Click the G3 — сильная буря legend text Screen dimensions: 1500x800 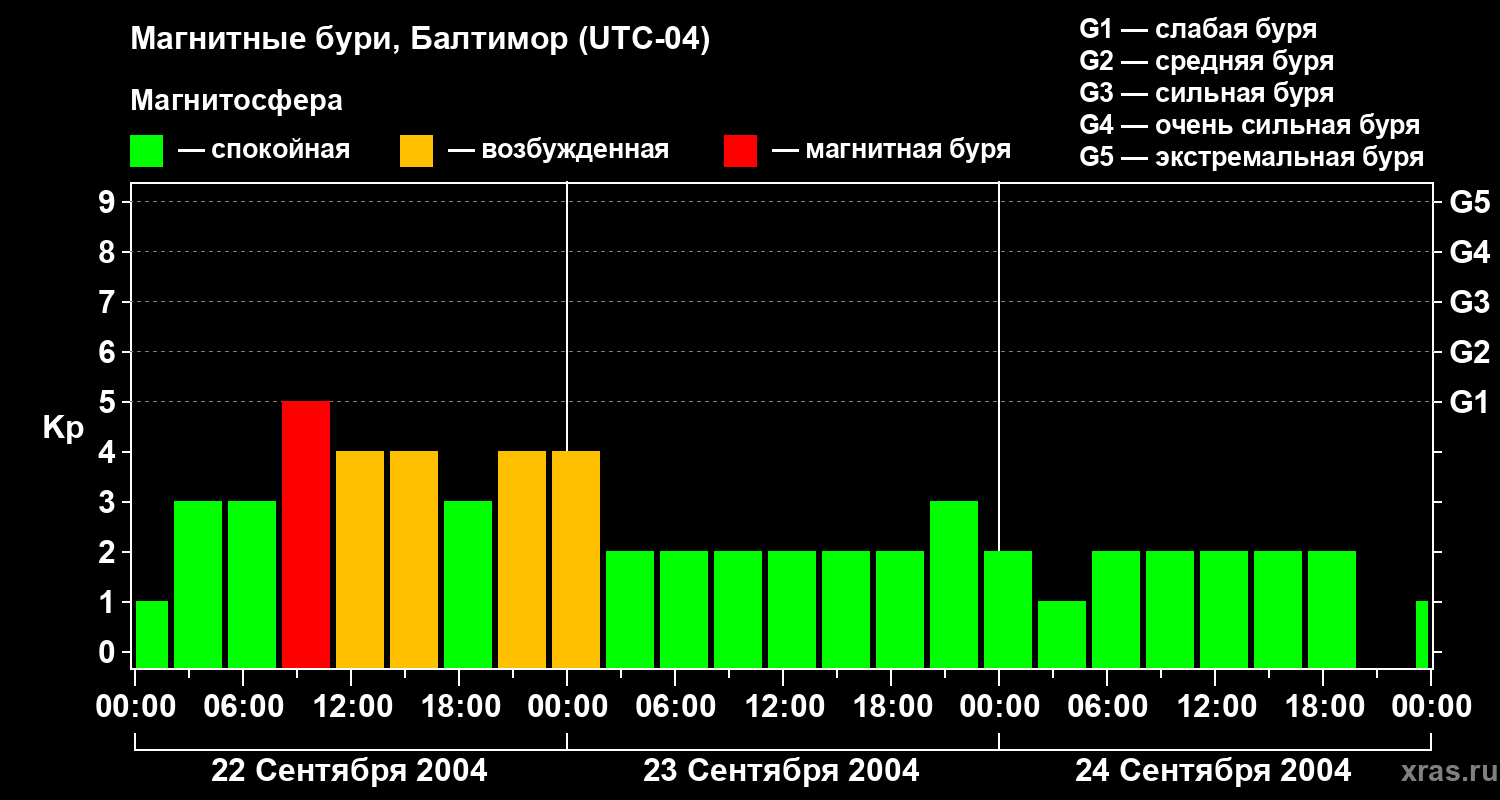(1206, 93)
